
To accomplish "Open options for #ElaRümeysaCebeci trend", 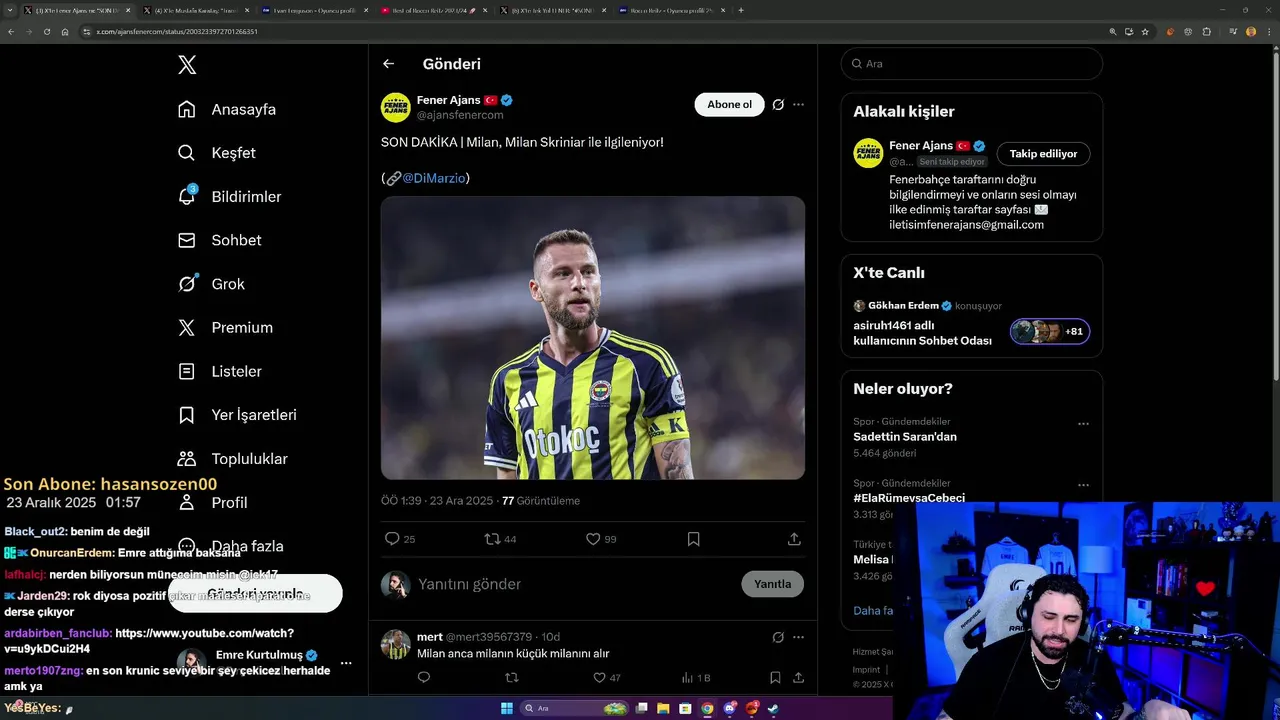I will (x=1083, y=485).
